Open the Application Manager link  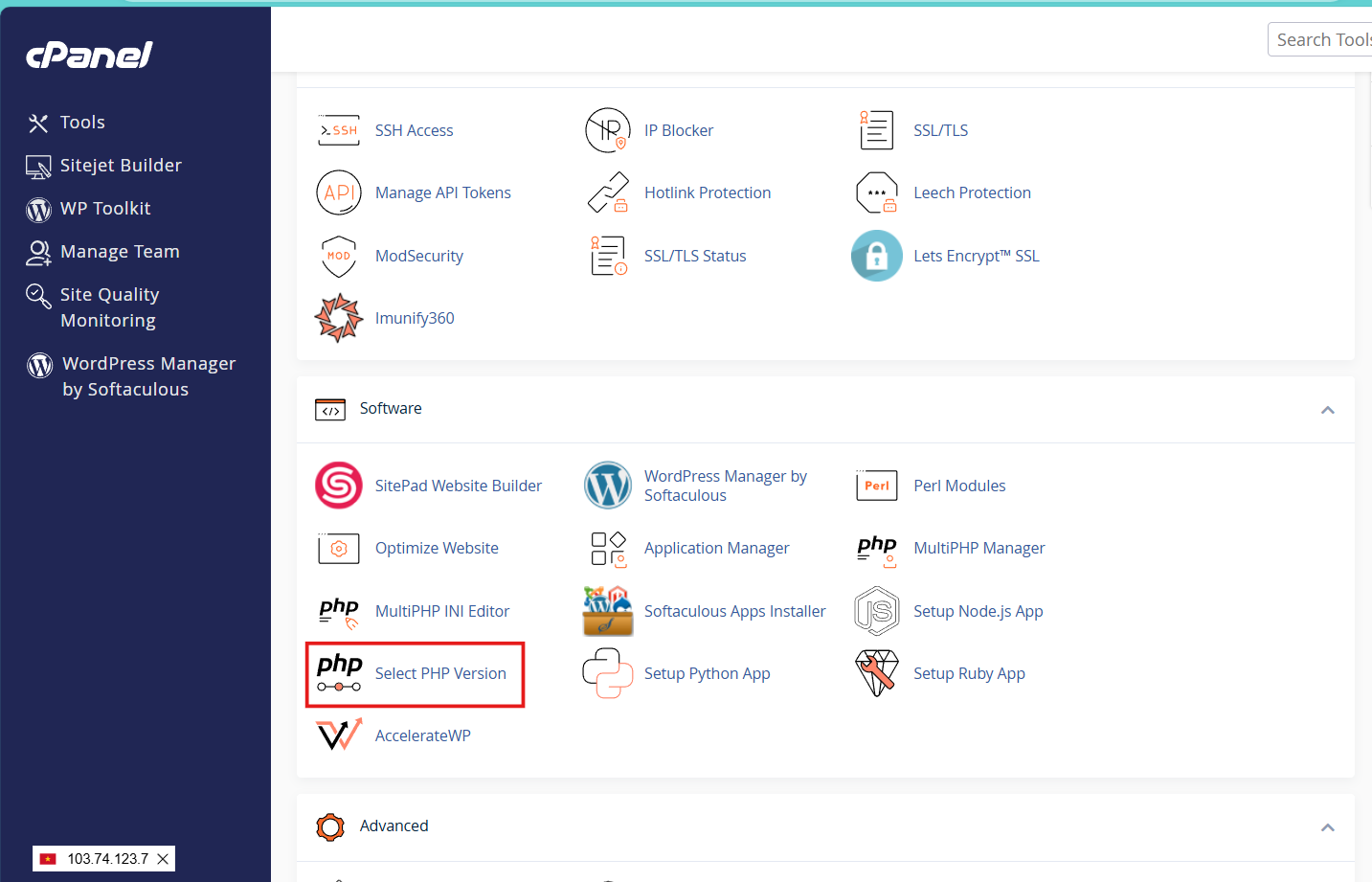coord(716,548)
